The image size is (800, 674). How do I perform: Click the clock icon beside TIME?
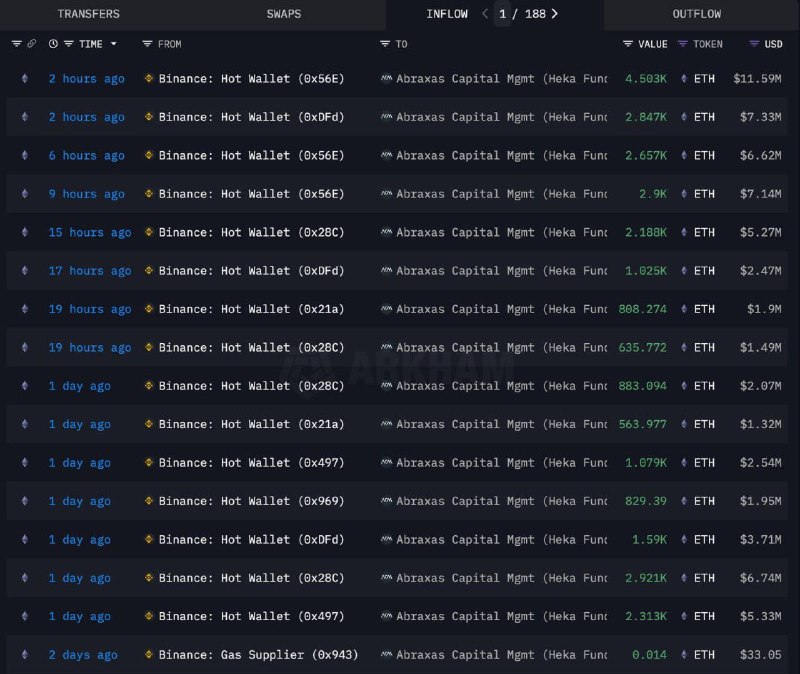[x=53, y=44]
